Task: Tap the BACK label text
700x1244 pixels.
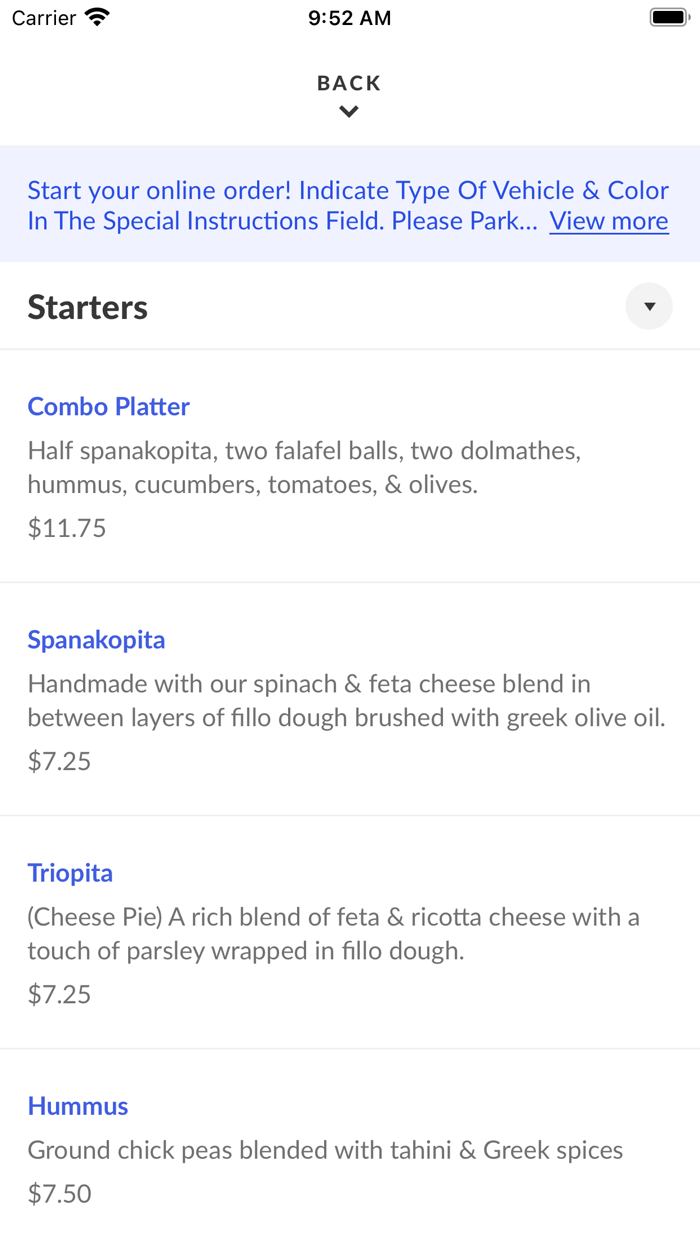Action: (x=348, y=83)
